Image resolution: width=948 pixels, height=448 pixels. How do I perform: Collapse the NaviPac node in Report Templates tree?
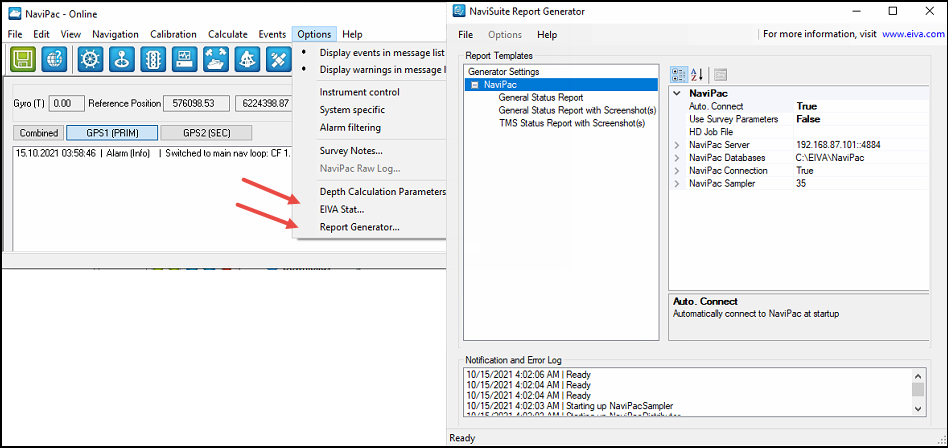(474, 85)
